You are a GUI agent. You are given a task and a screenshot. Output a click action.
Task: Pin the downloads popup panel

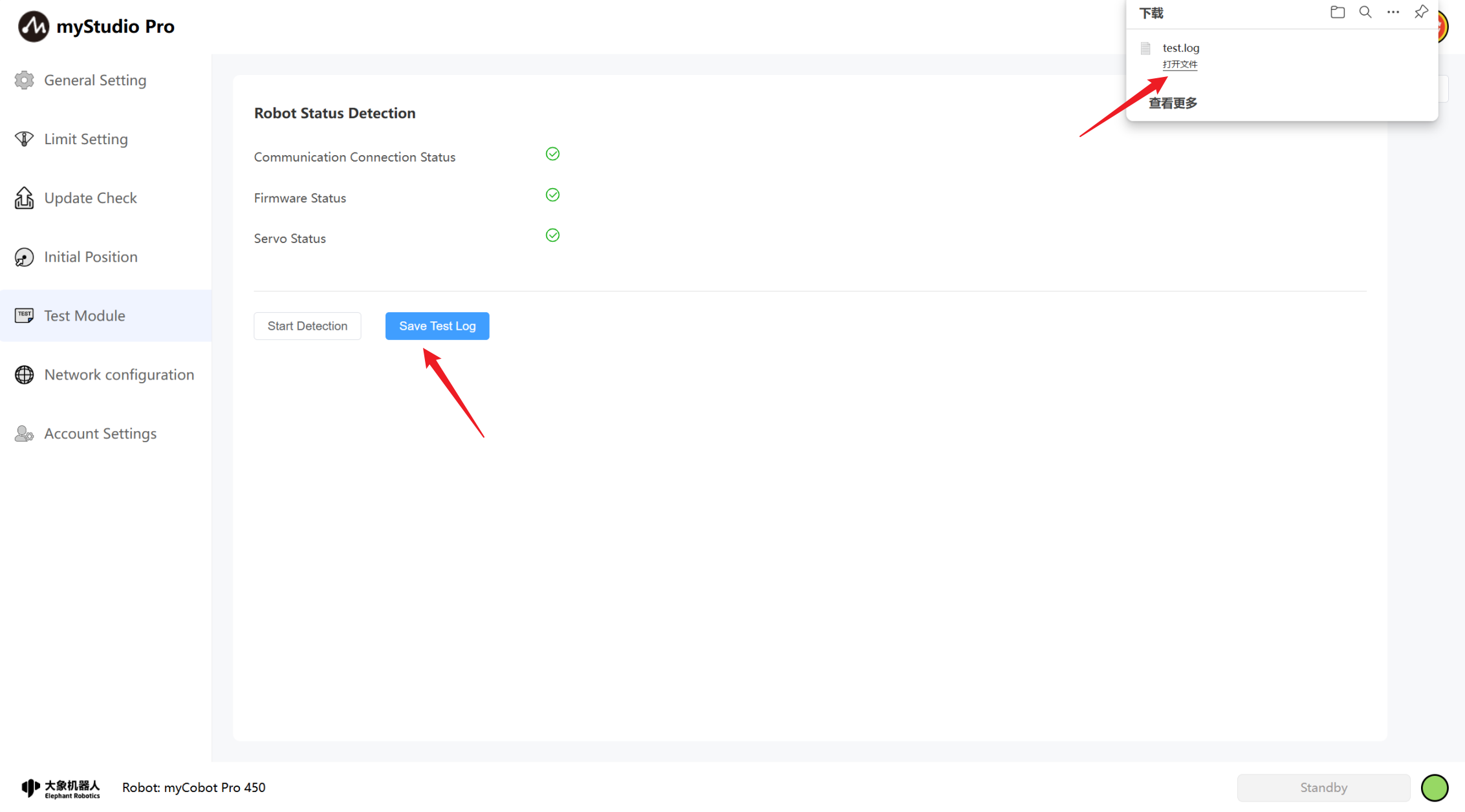pyautogui.click(x=1421, y=12)
